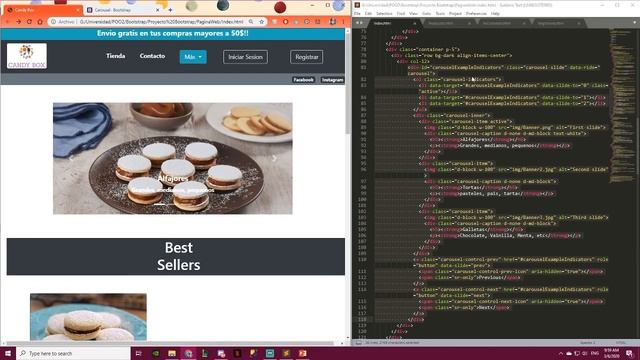Click the taskbar clock

tap(611, 353)
